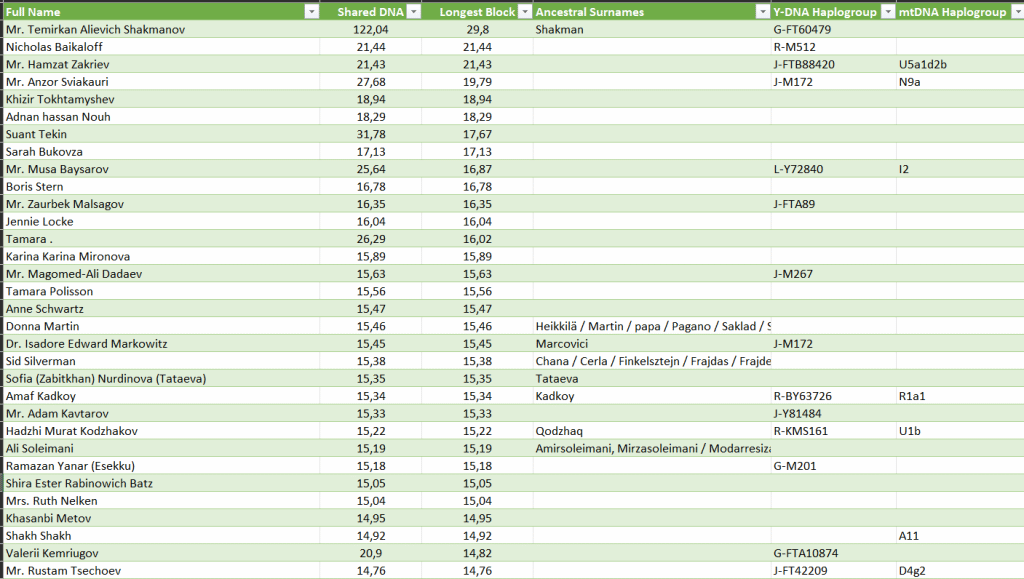The image size is (1024, 579).
Task: Select the Suant Tekin name cell
Action: tap(37, 134)
